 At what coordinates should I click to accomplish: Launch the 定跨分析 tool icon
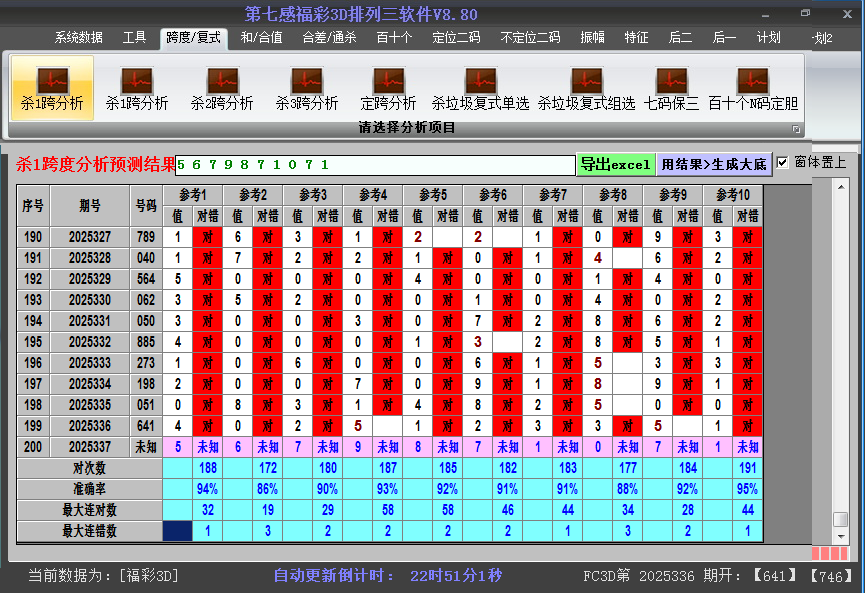pos(388,88)
